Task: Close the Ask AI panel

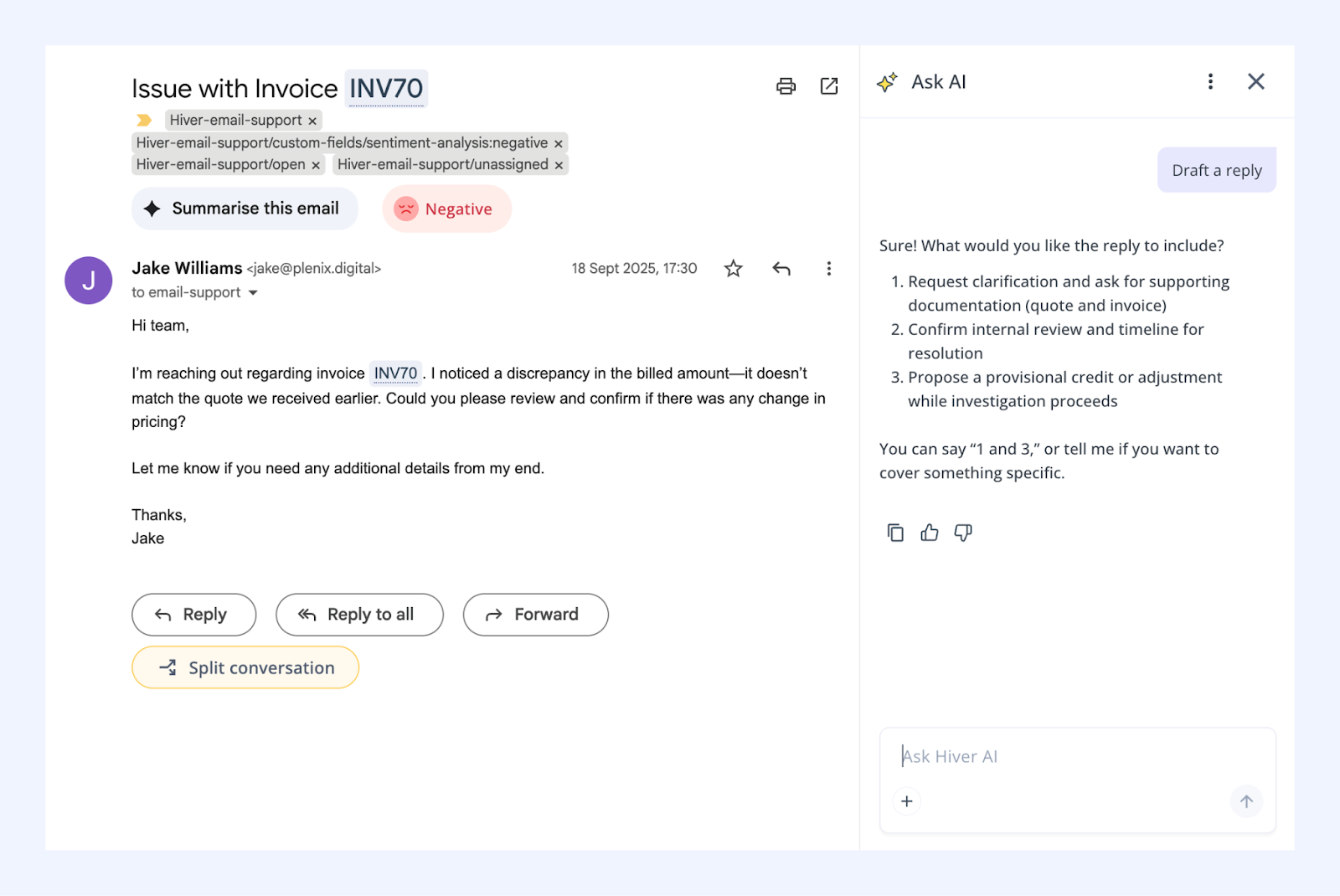Action: (1256, 81)
